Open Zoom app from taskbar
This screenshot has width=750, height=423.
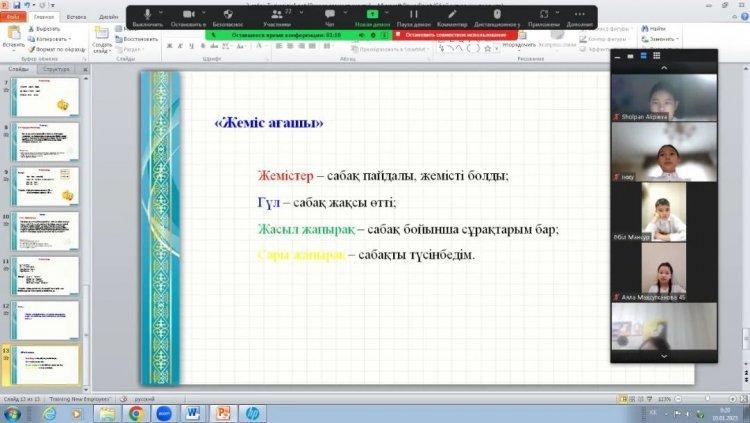tap(164, 413)
